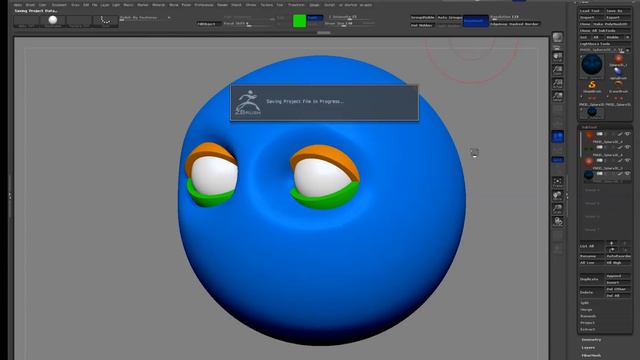The image size is (640, 360).
Task: Click the Export button
Action: pos(618,18)
